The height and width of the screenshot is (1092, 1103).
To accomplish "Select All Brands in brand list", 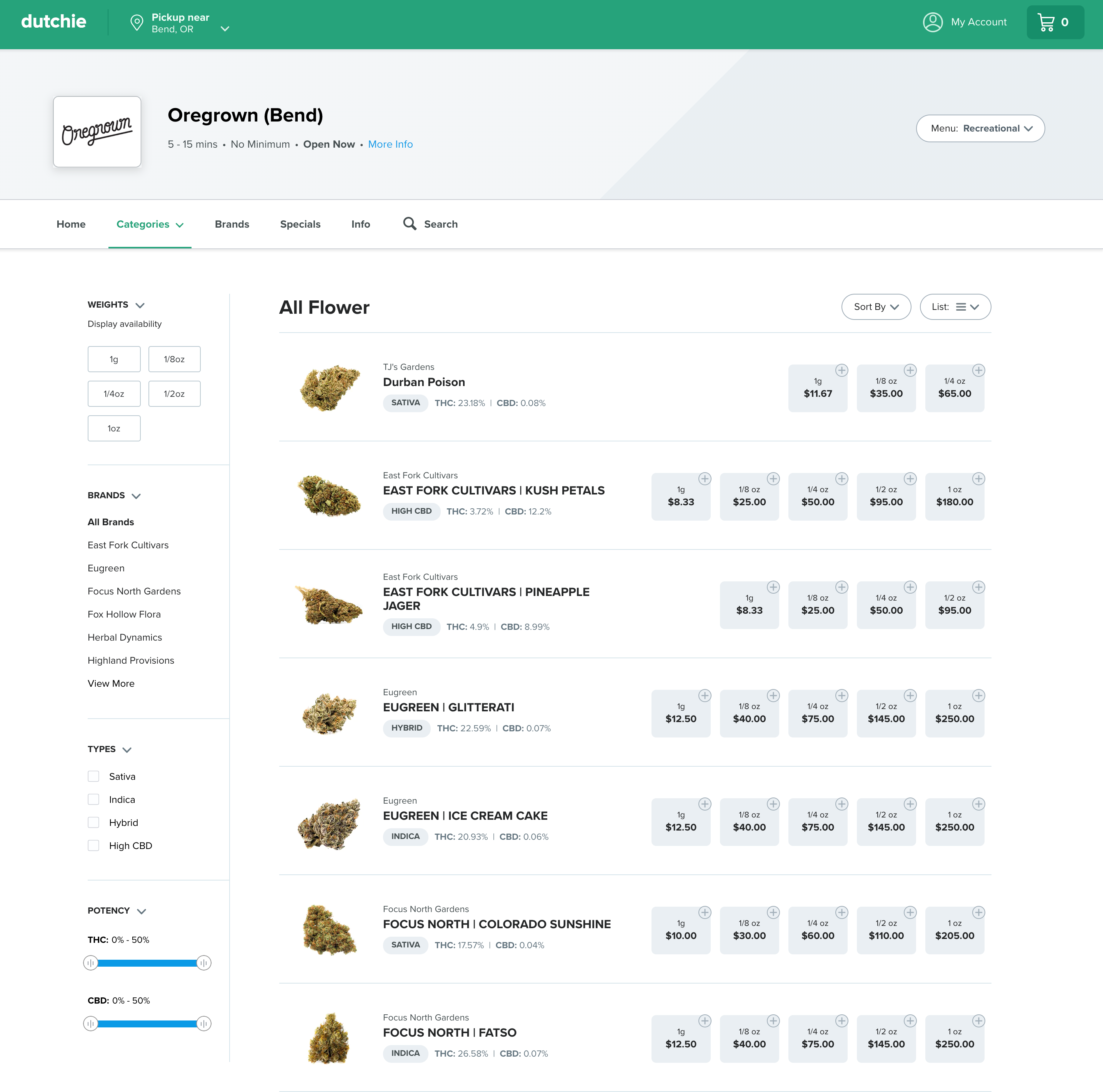I will pos(111,522).
